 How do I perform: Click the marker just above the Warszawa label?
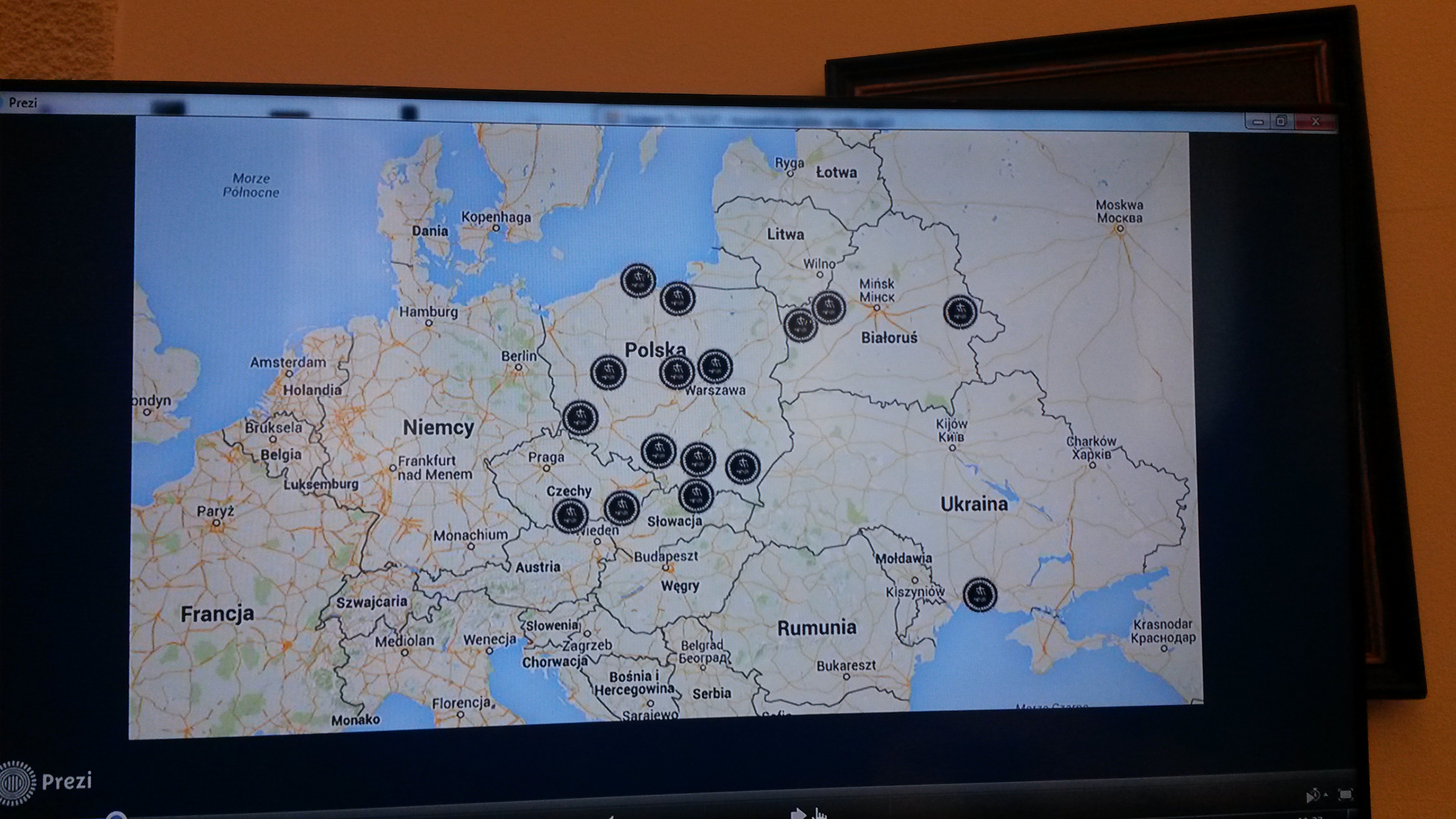click(x=715, y=366)
